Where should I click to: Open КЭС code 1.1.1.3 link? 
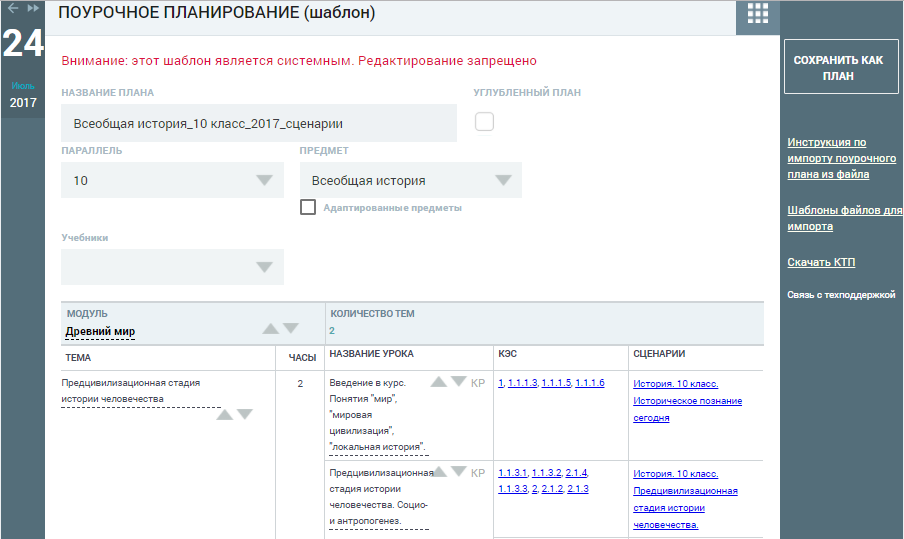522,383
